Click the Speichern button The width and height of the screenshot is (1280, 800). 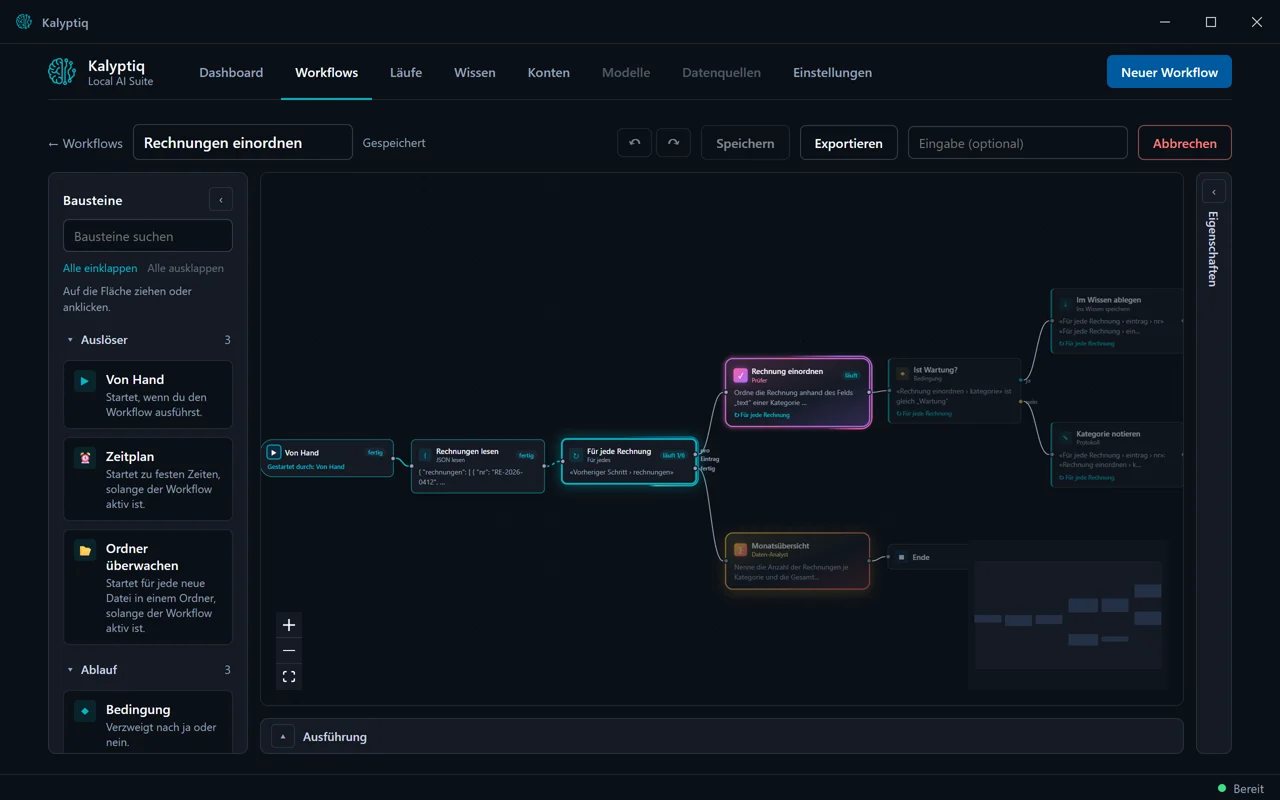pyautogui.click(x=745, y=143)
